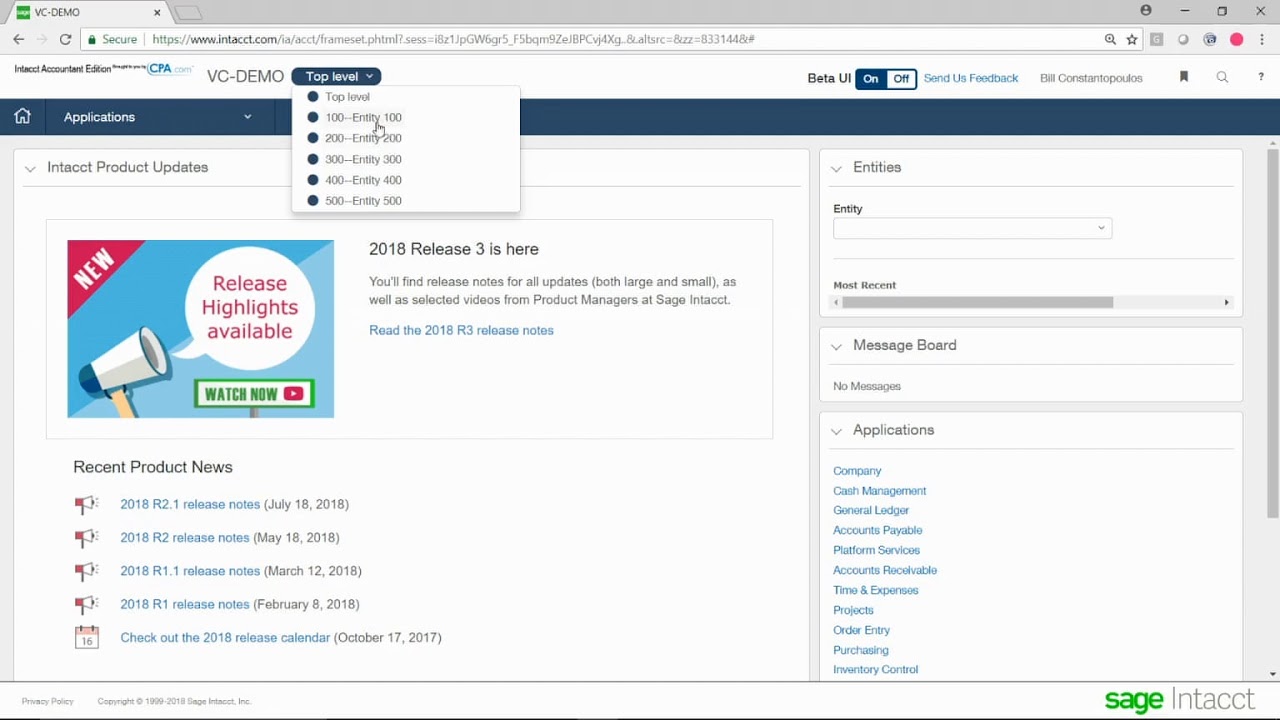Image resolution: width=1280 pixels, height=720 pixels.
Task: Open Accounts Receivable application link
Action: pyautogui.click(x=885, y=570)
